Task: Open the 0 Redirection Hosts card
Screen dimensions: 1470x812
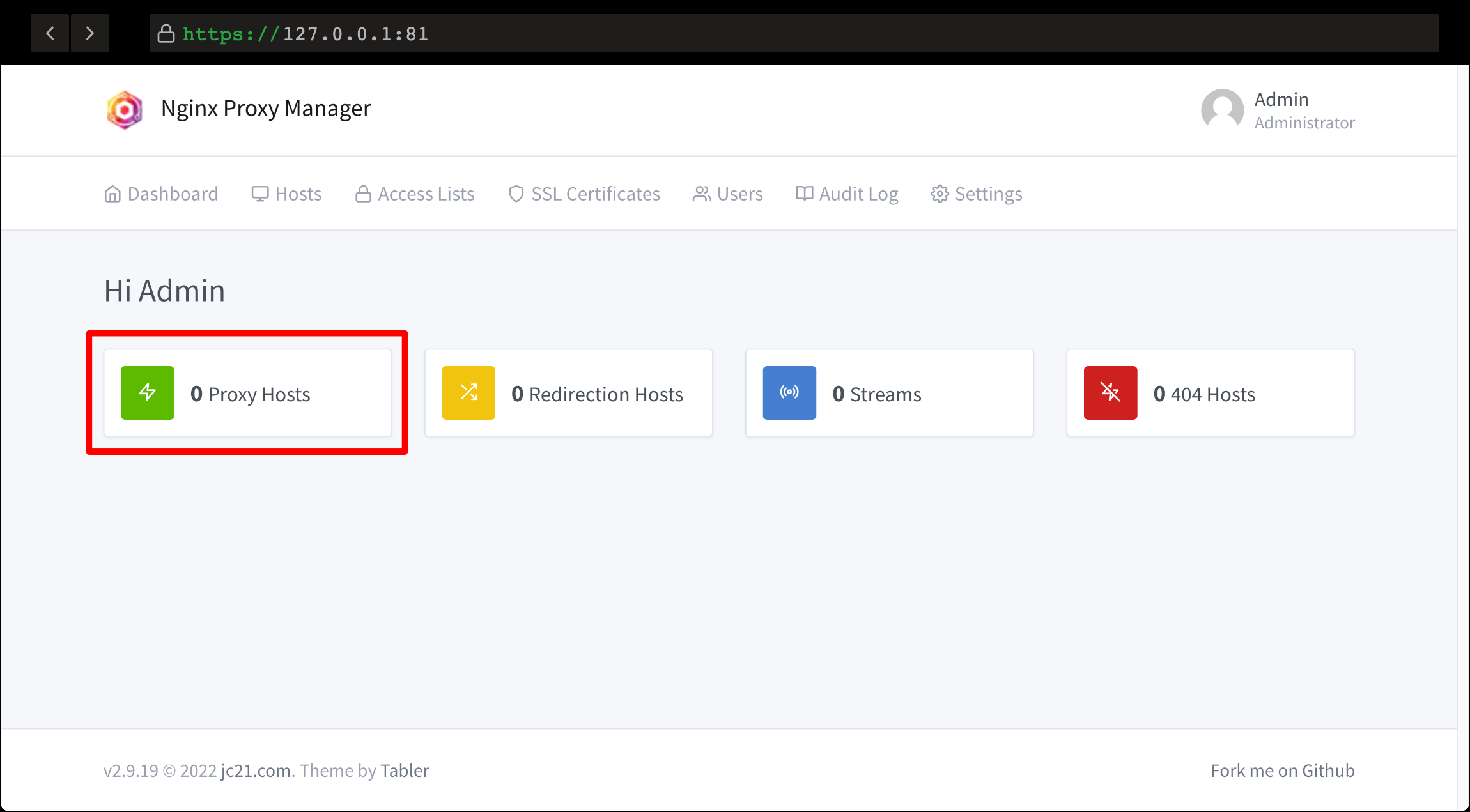Action: point(569,393)
